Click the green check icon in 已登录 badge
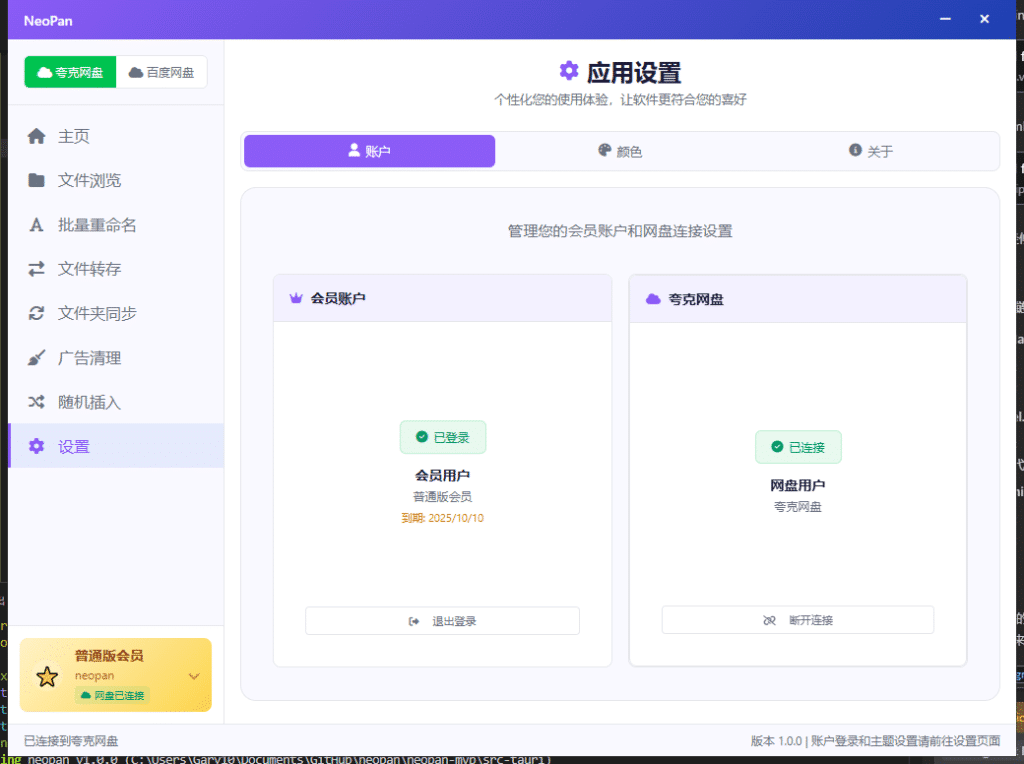Screen dimensions: 1024x764 tap(422, 437)
